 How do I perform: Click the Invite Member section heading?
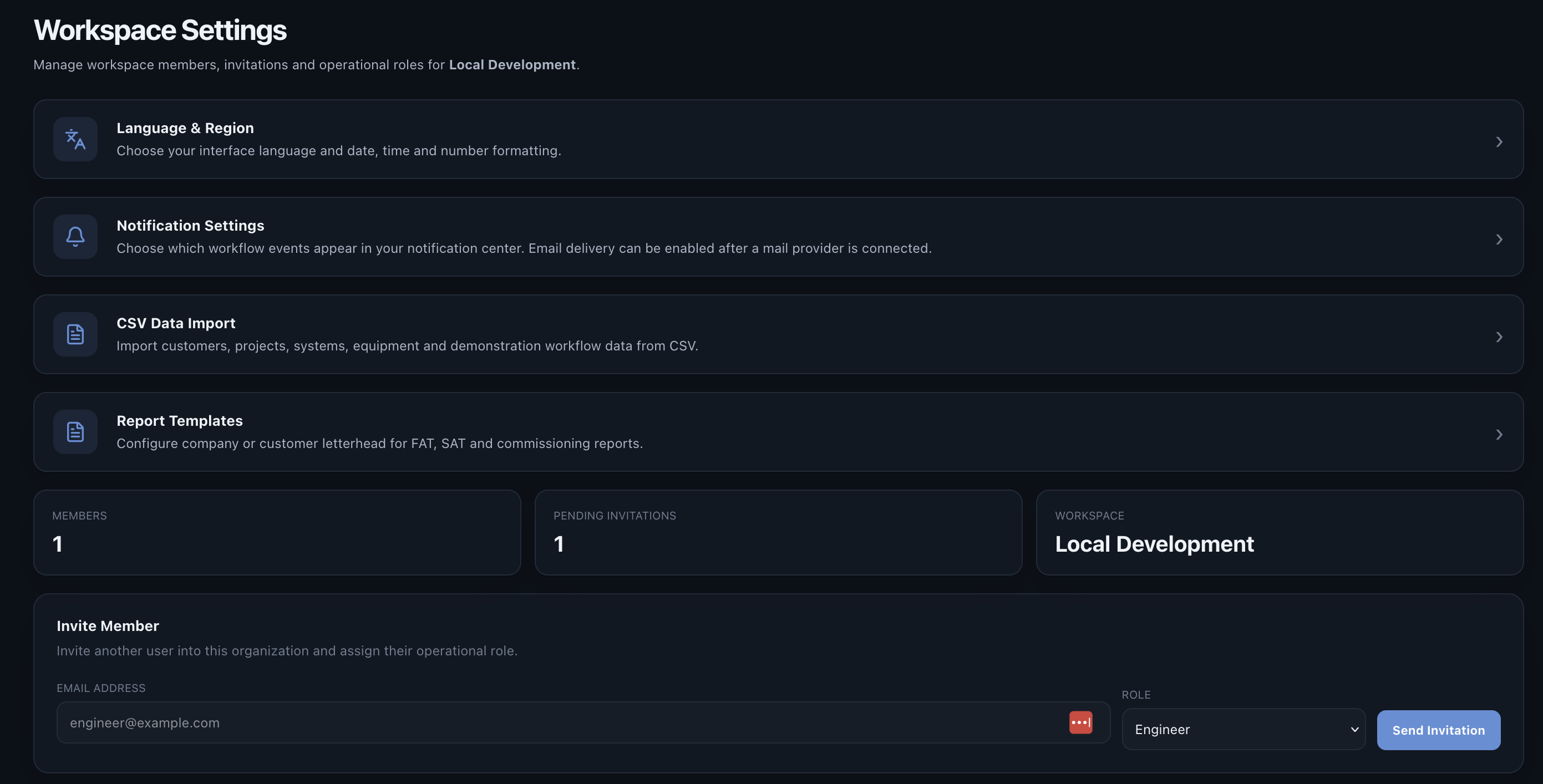point(108,626)
